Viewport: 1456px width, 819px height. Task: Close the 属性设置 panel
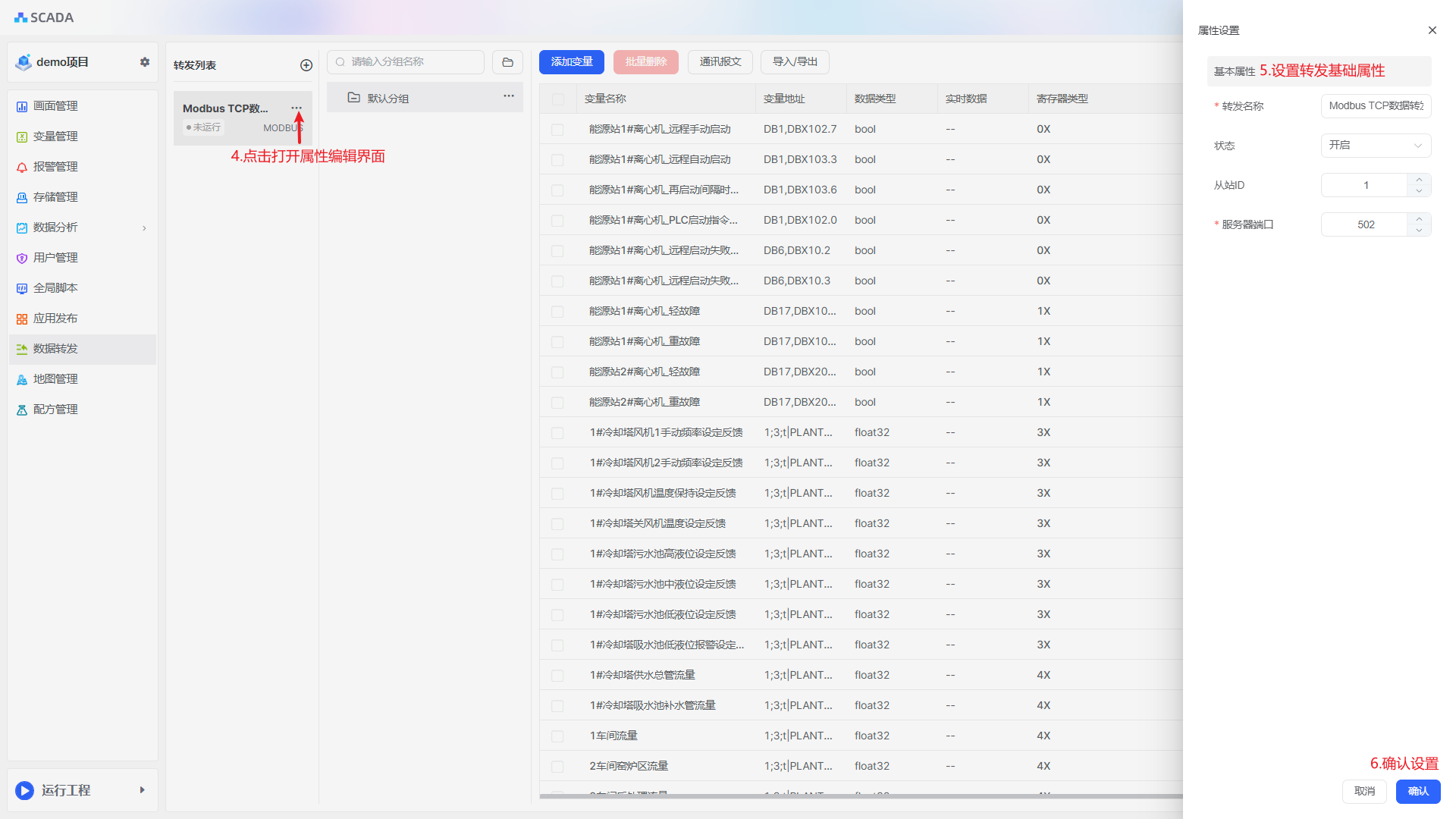(x=1432, y=30)
